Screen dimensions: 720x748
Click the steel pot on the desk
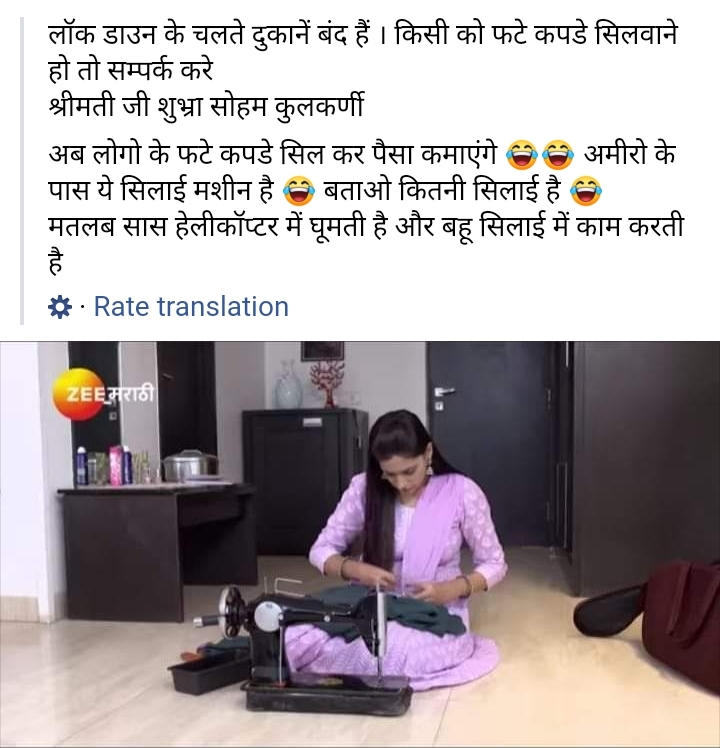point(190,465)
